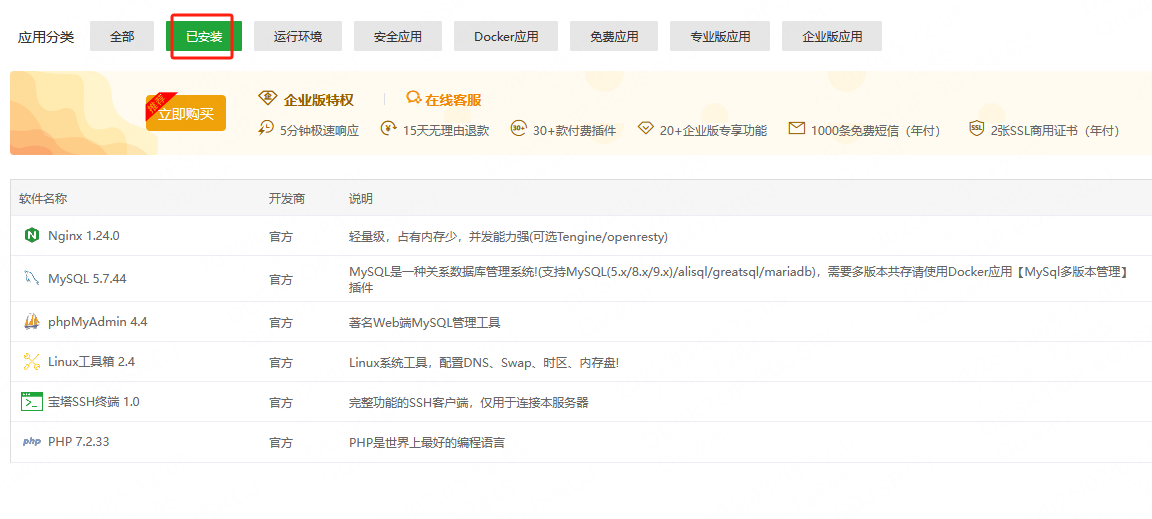Click the 宝塔SSH终端 terminal icon

[32, 402]
